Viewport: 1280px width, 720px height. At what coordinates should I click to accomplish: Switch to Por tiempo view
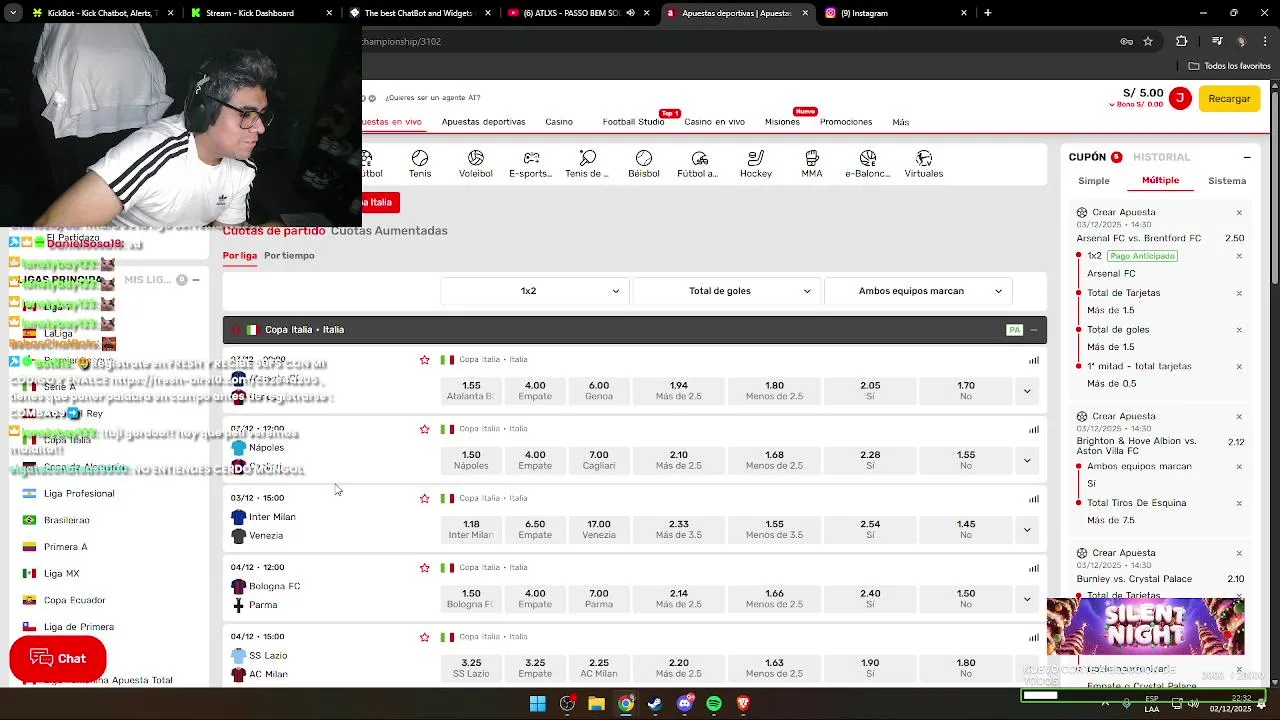point(289,256)
